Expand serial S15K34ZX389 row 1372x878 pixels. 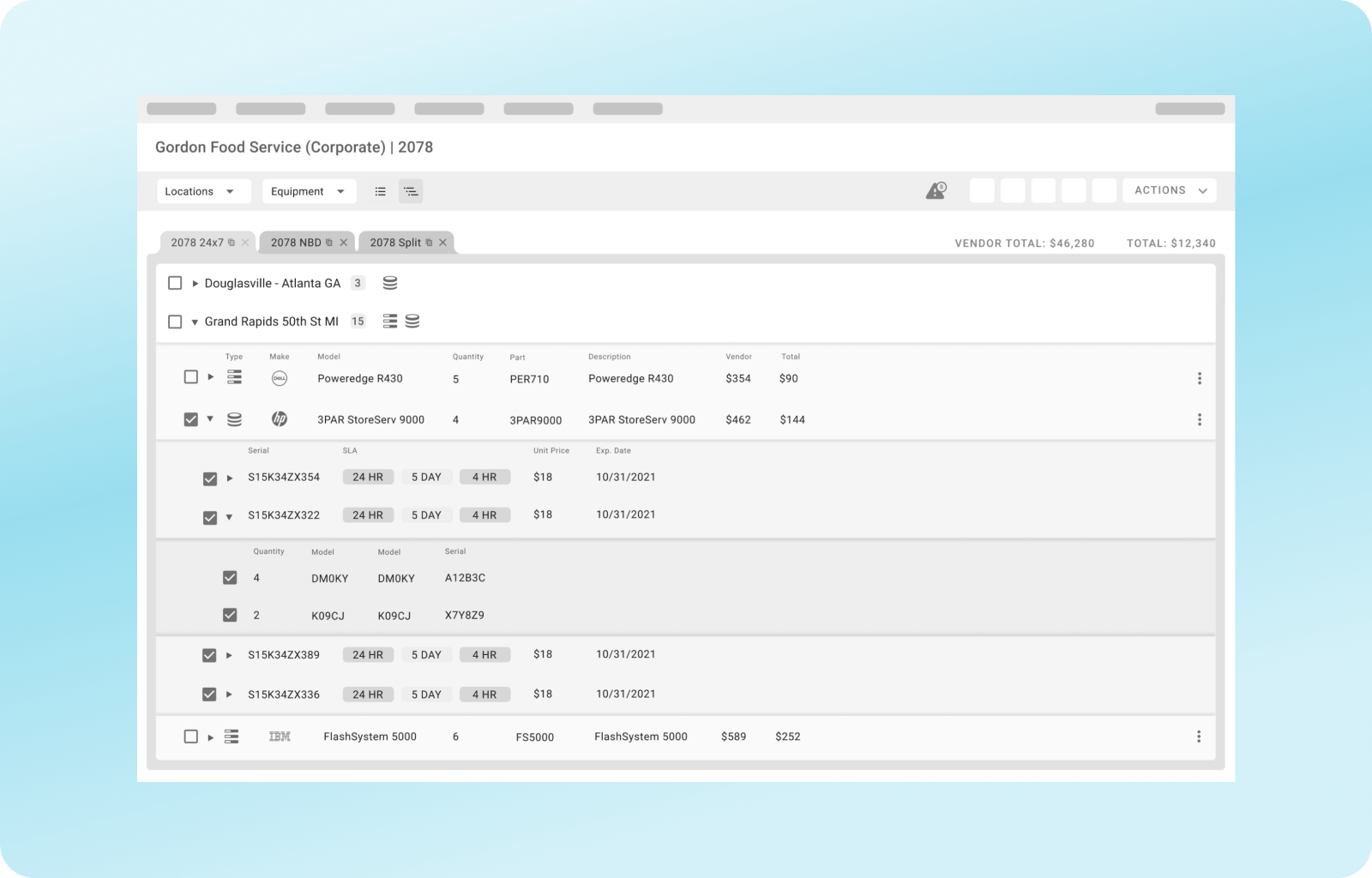pos(229,655)
